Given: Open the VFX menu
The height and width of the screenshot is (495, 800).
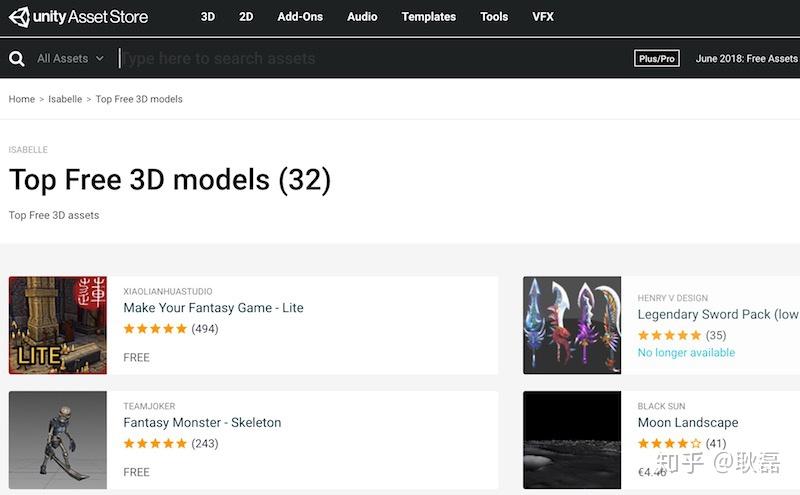Looking at the screenshot, I should click(543, 17).
